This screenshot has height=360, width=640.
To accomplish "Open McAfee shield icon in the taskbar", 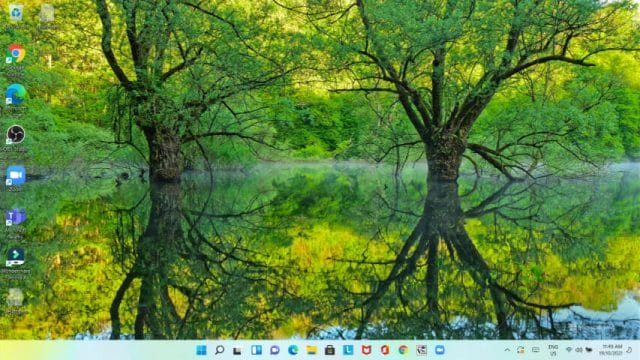I will click(x=367, y=350).
